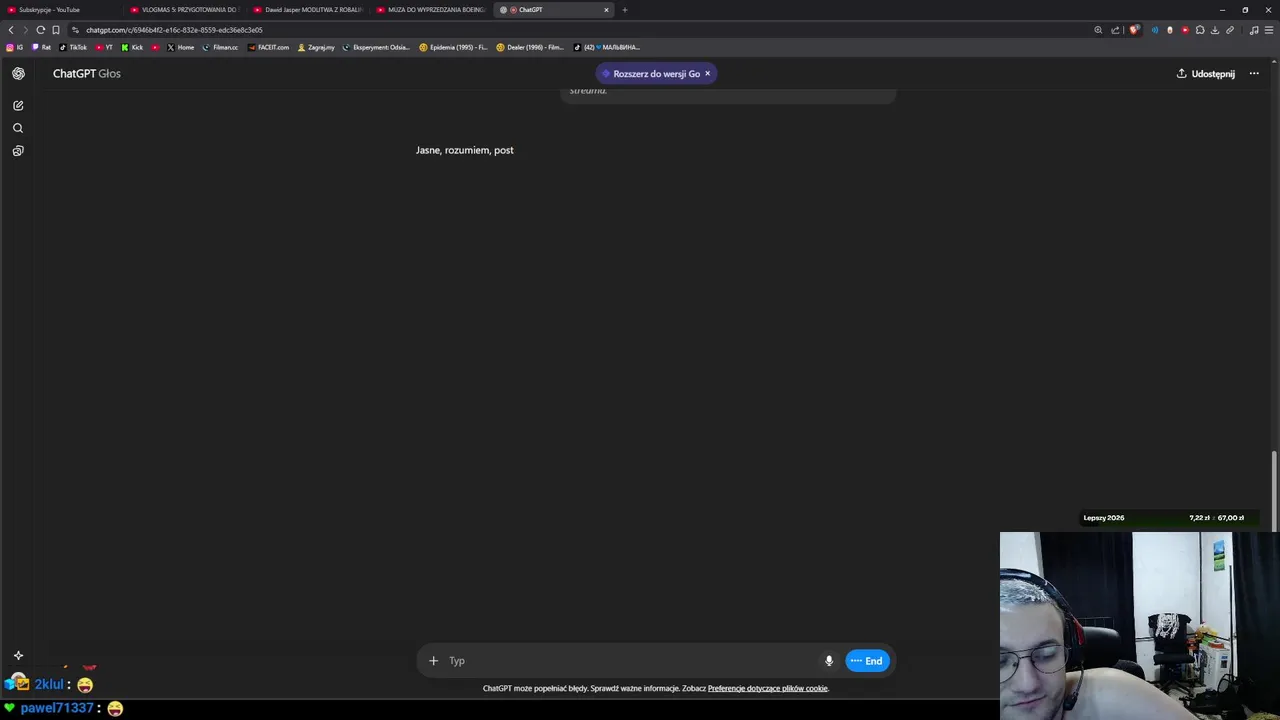The width and height of the screenshot is (1280, 720).
Task: Click the zoom magnifier icon in address bar
Action: 1098,30
